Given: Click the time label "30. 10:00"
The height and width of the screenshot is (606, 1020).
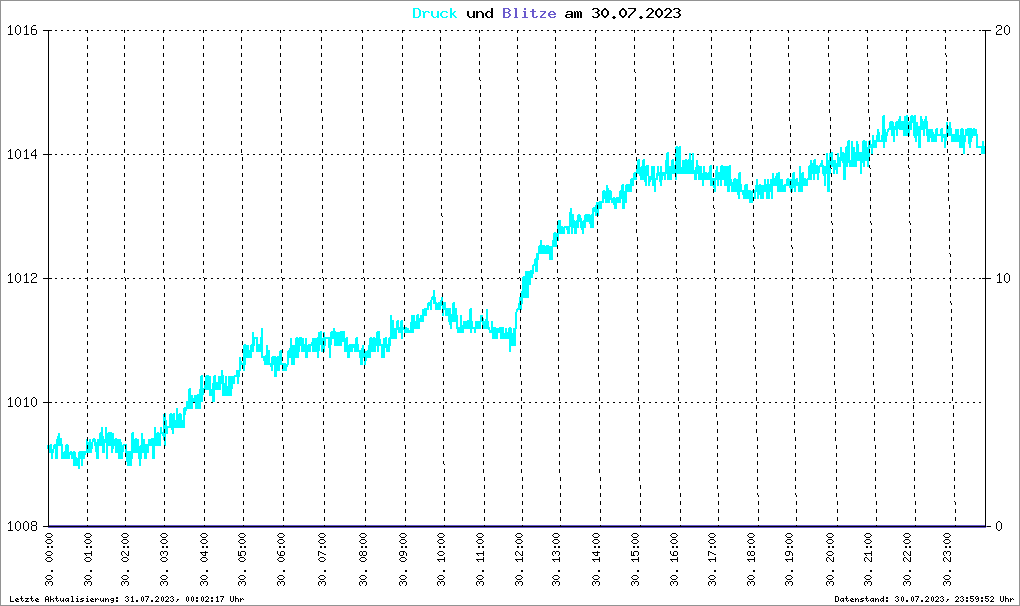Looking at the screenshot, I should 442,559.
